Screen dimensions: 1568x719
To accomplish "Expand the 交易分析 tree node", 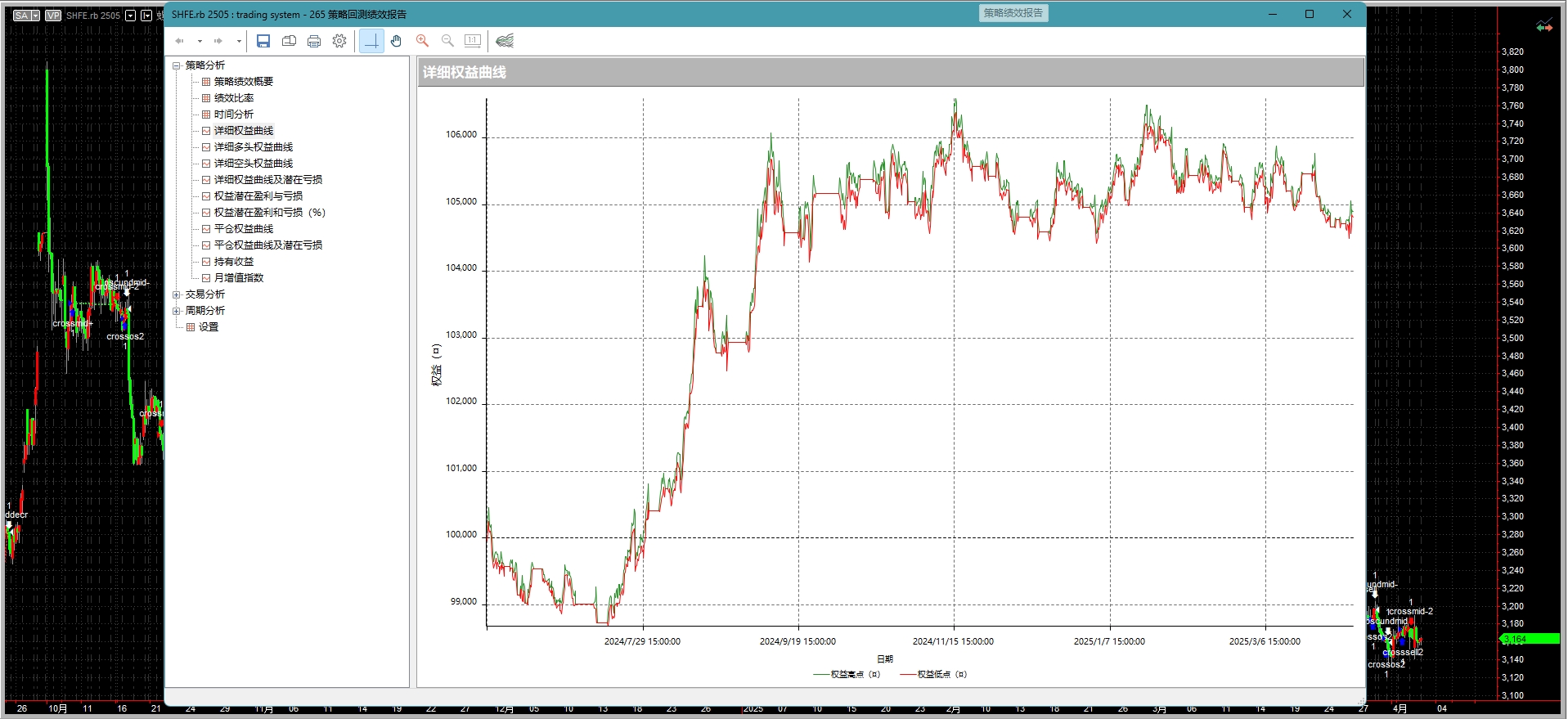I will 176,294.
